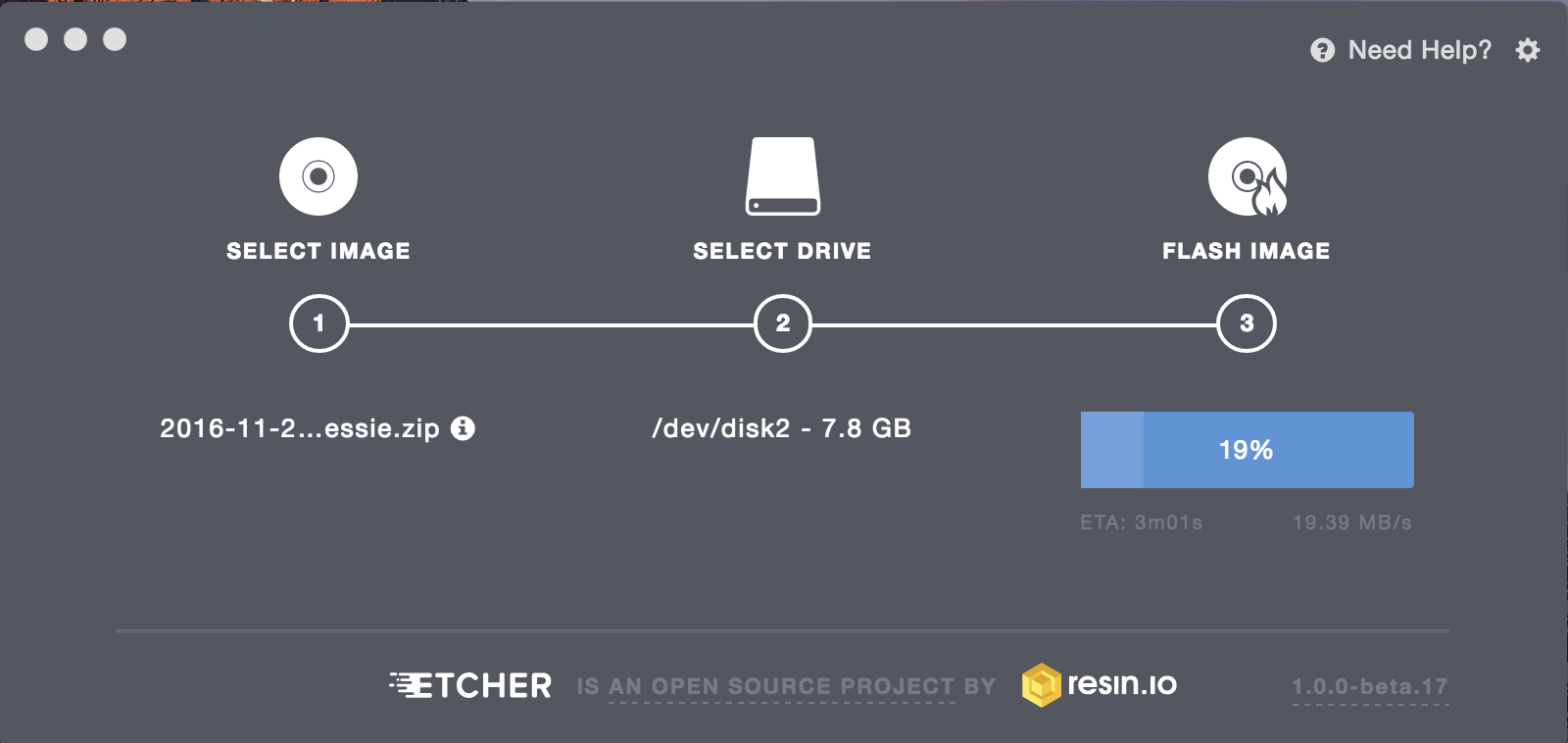Viewport: 1568px width, 743px height.
Task: Click the SELECT DRIVE step label
Action: (782, 250)
